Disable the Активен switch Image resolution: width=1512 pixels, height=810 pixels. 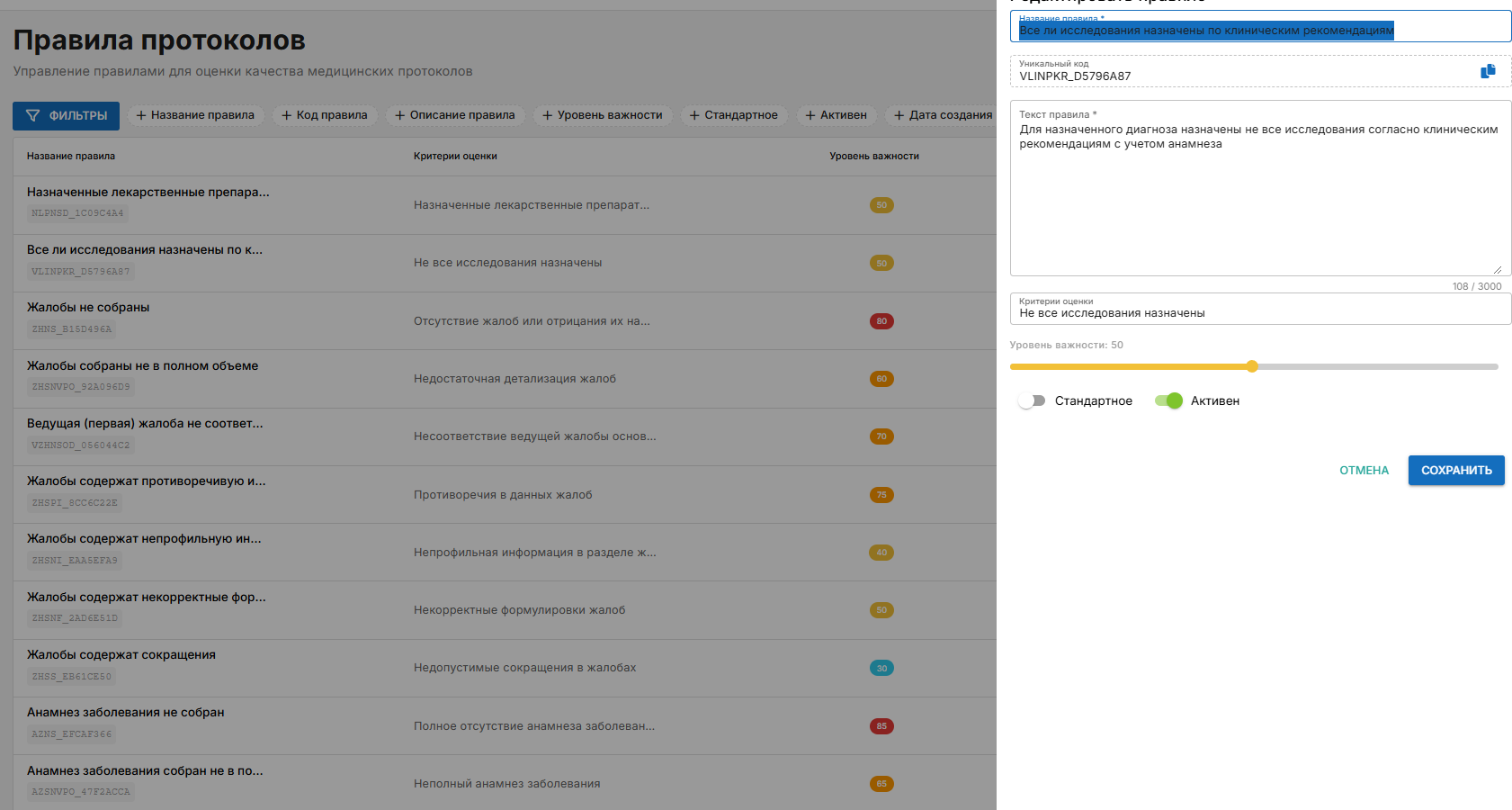point(1168,400)
